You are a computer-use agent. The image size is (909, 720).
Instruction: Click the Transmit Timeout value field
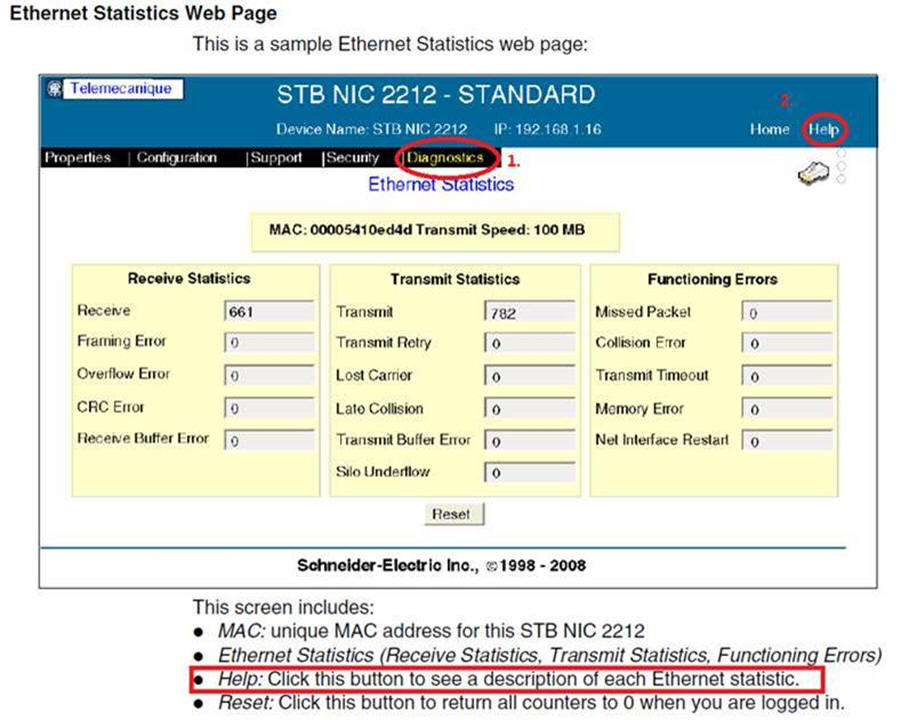[x=787, y=376]
